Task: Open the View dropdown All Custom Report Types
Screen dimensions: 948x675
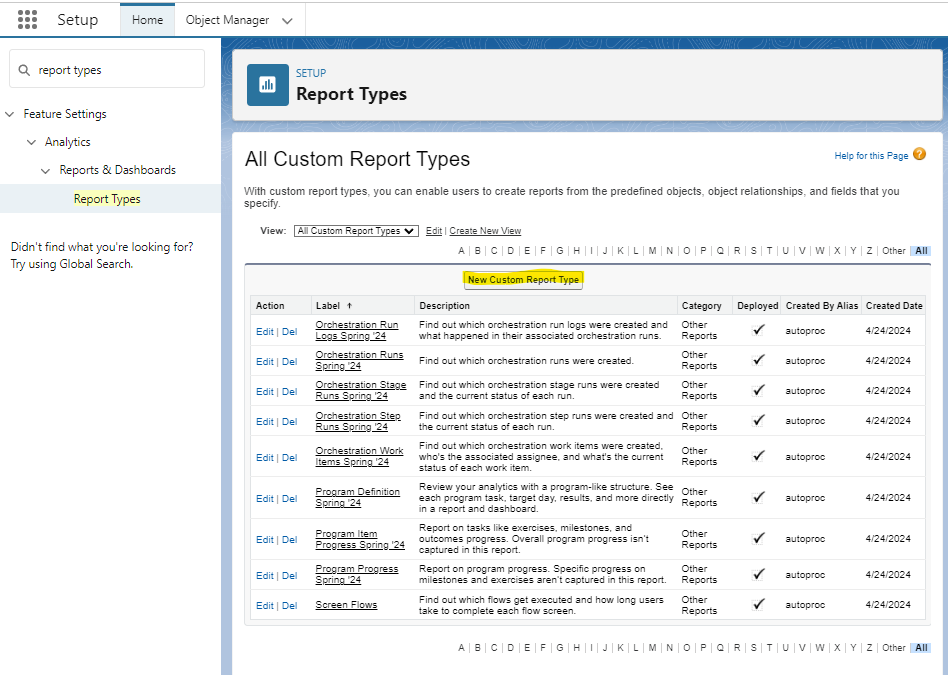Action: [x=356, y=231]
